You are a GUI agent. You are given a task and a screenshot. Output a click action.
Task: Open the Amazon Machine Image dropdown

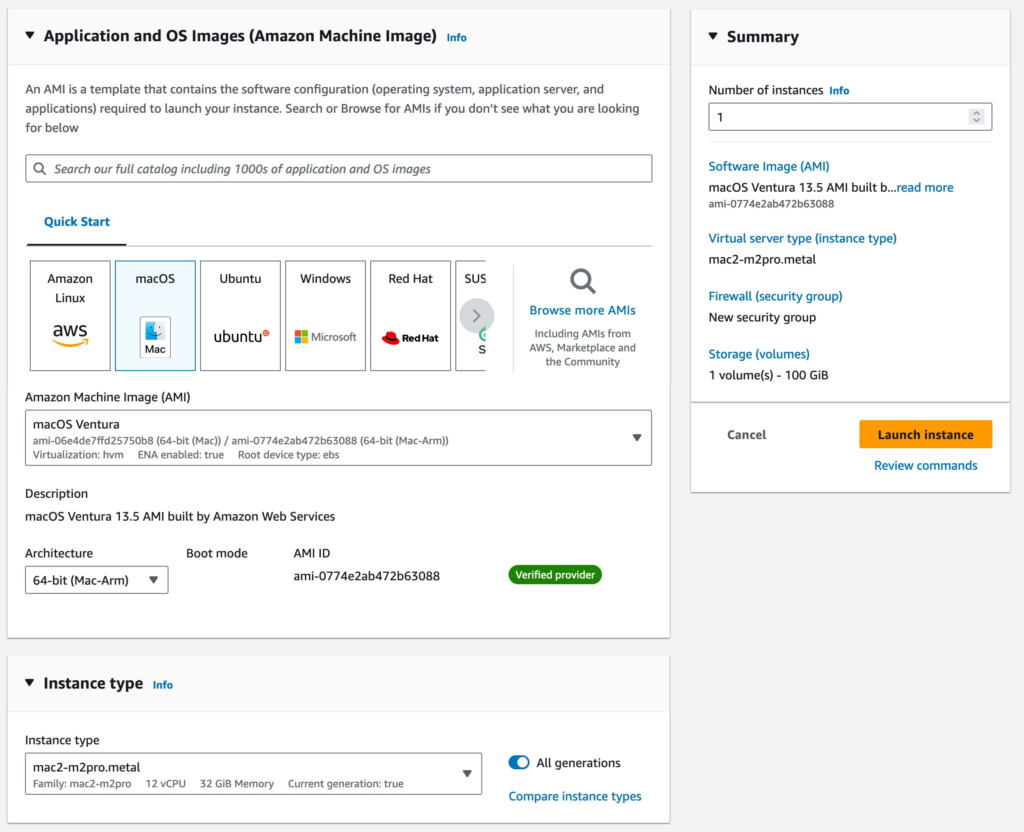point(338,438)
